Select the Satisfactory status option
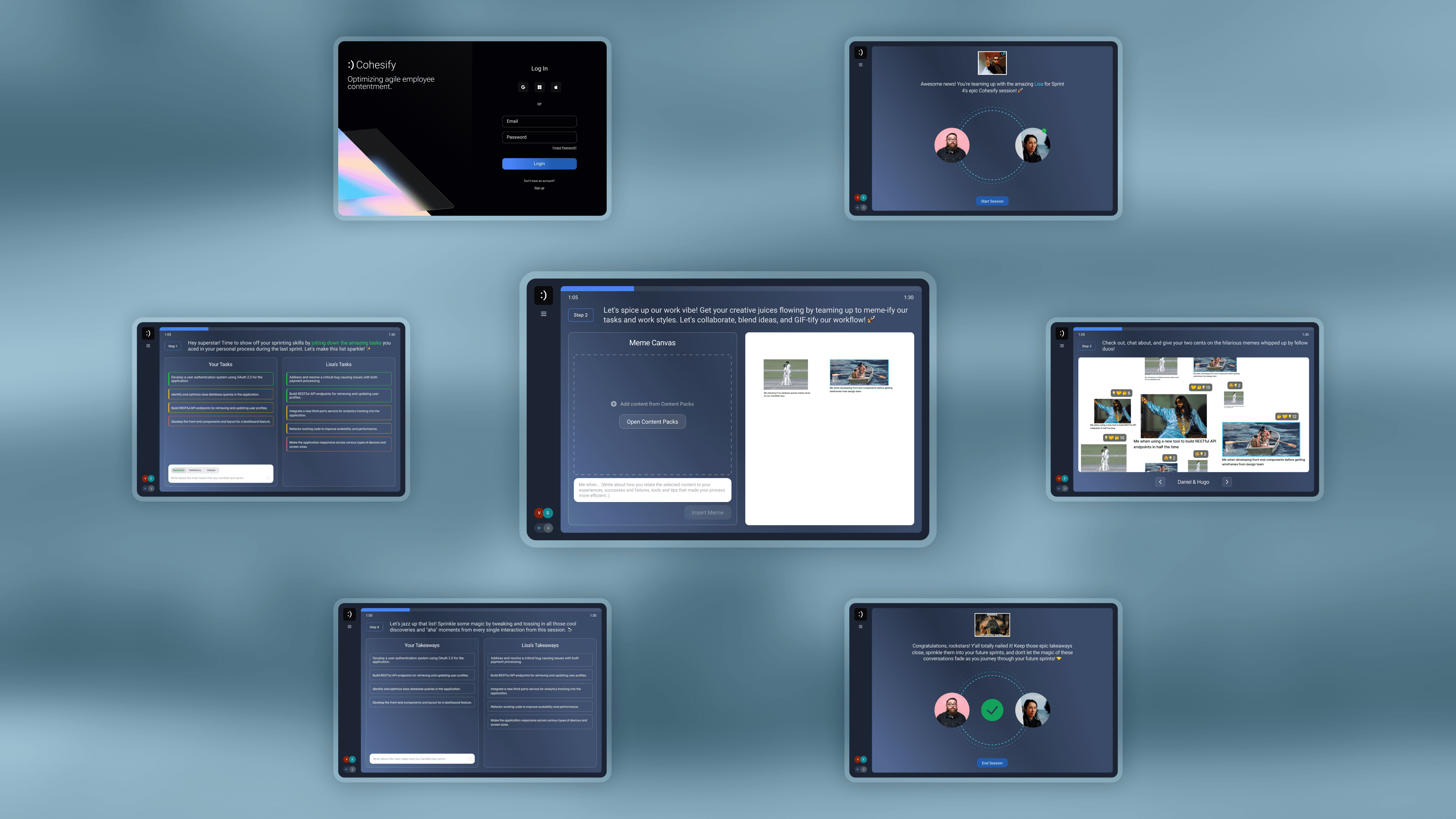The height and width of the screenshot is (819, 1456). (x=195, y=470)
